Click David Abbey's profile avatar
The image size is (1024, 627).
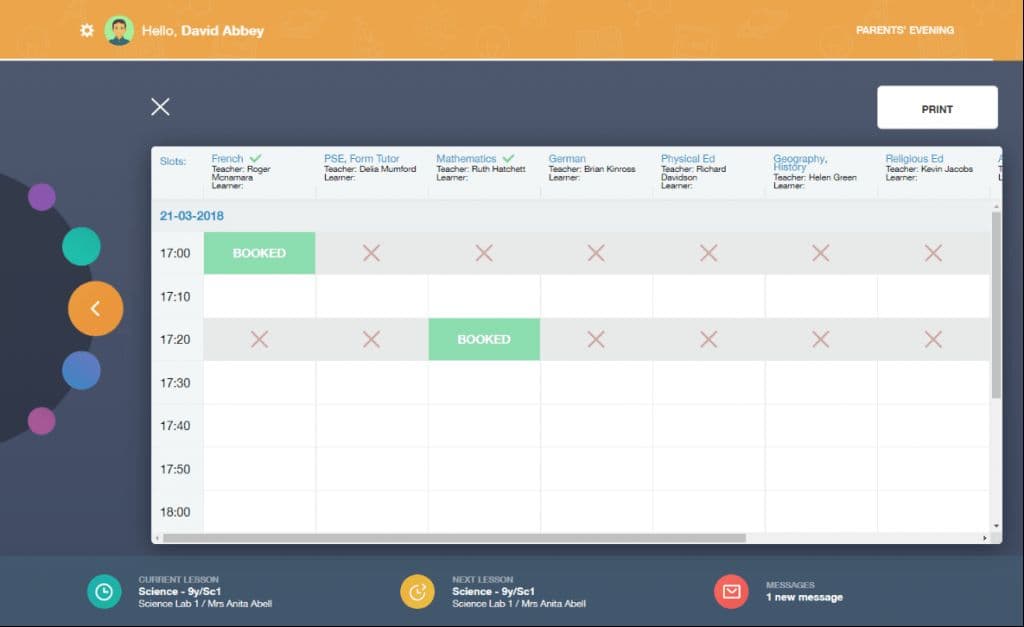[x=120, y=30]
